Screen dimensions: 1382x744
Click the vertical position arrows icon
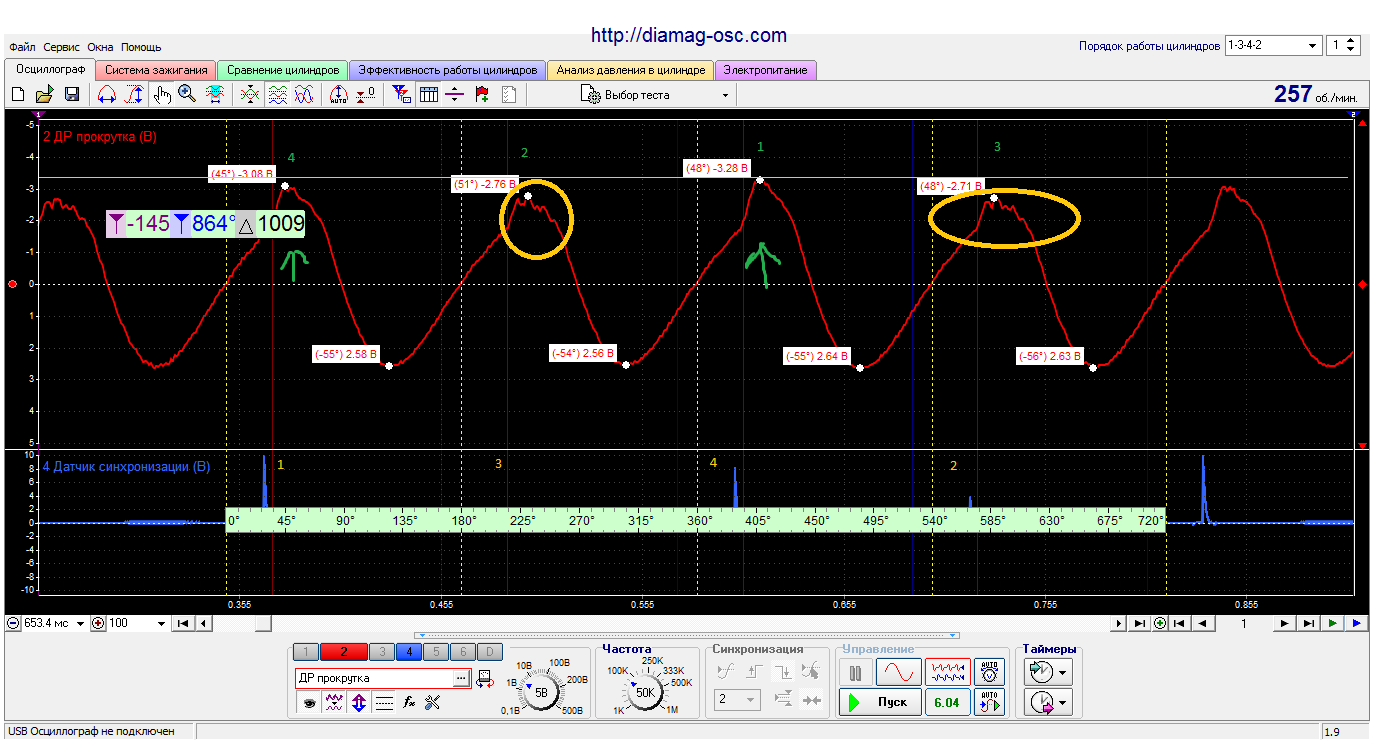tap(359, 703)
